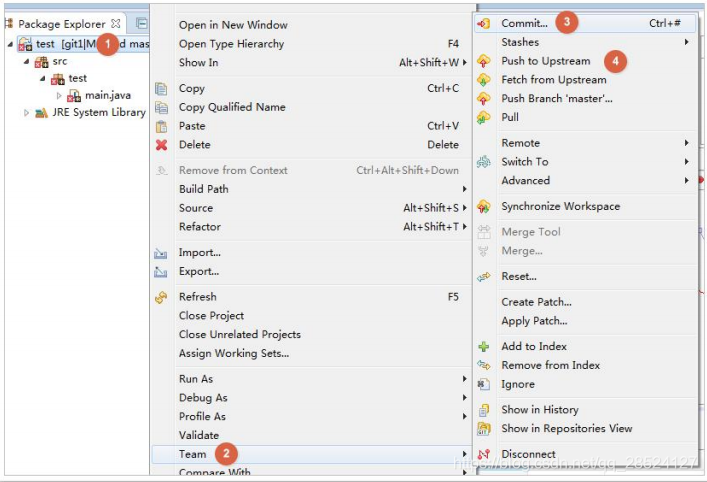Select the test package tree item
This screenshot has height=482, width=707.
pos(78,78)
